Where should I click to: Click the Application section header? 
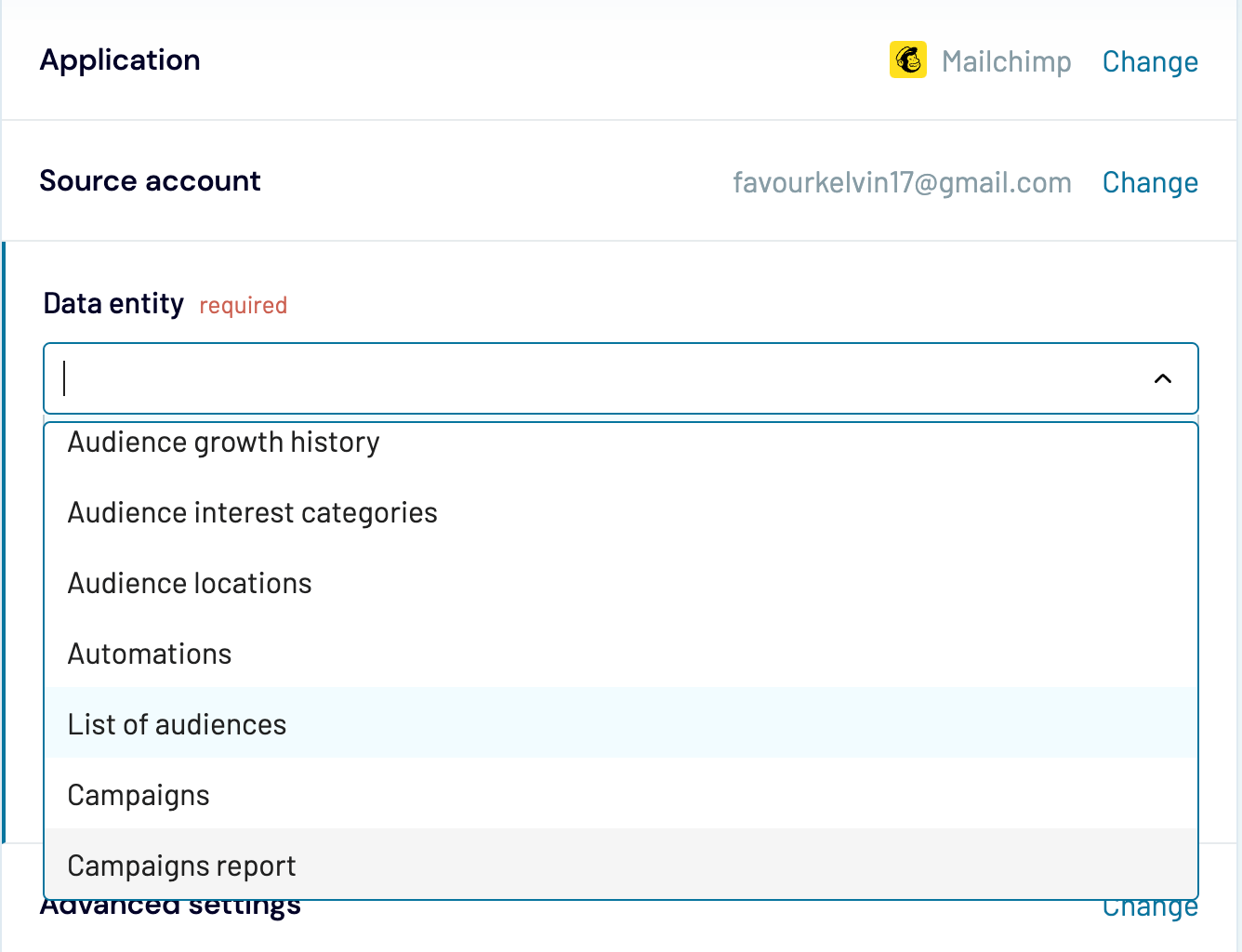click(120, 59)
